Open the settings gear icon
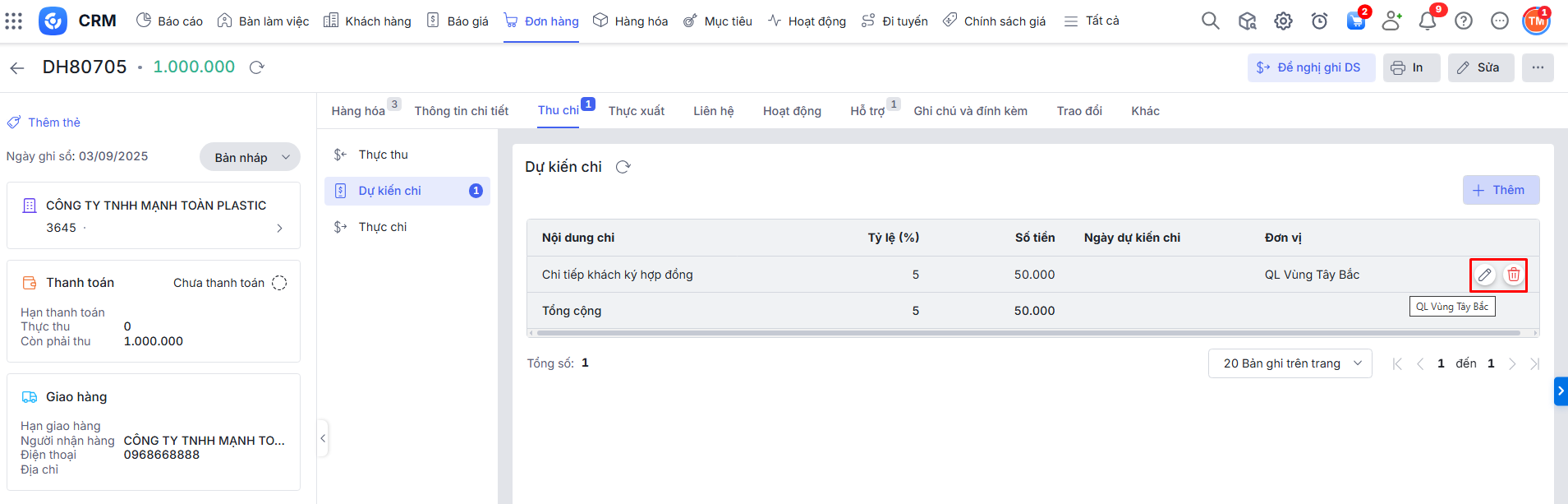1568x504 pixels. point(1283,21)
